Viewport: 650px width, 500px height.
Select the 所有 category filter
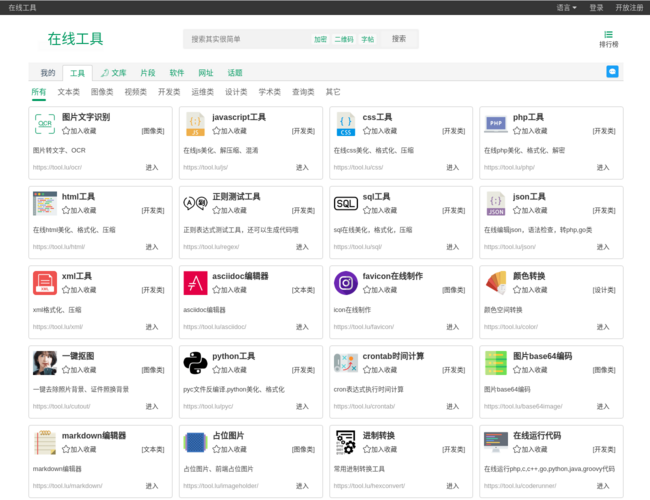pyautogui.click(x=39, y=92)
